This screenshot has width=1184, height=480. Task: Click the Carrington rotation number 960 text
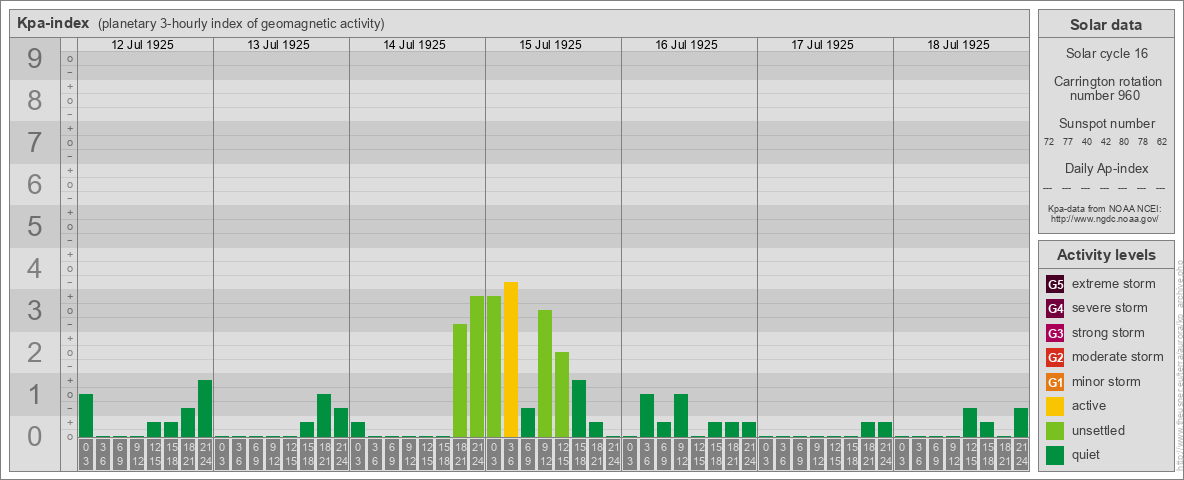1106,88
